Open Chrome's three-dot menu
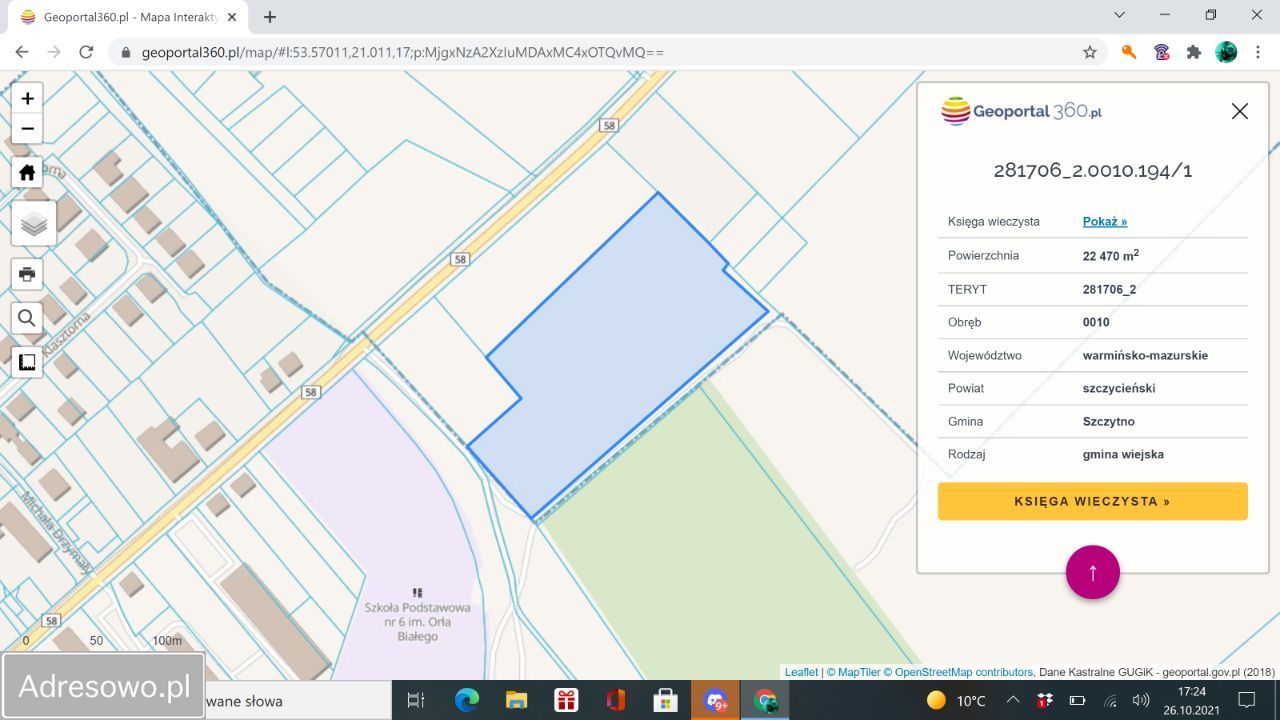Screen dimensions: 1280x720 (1257, 51)
